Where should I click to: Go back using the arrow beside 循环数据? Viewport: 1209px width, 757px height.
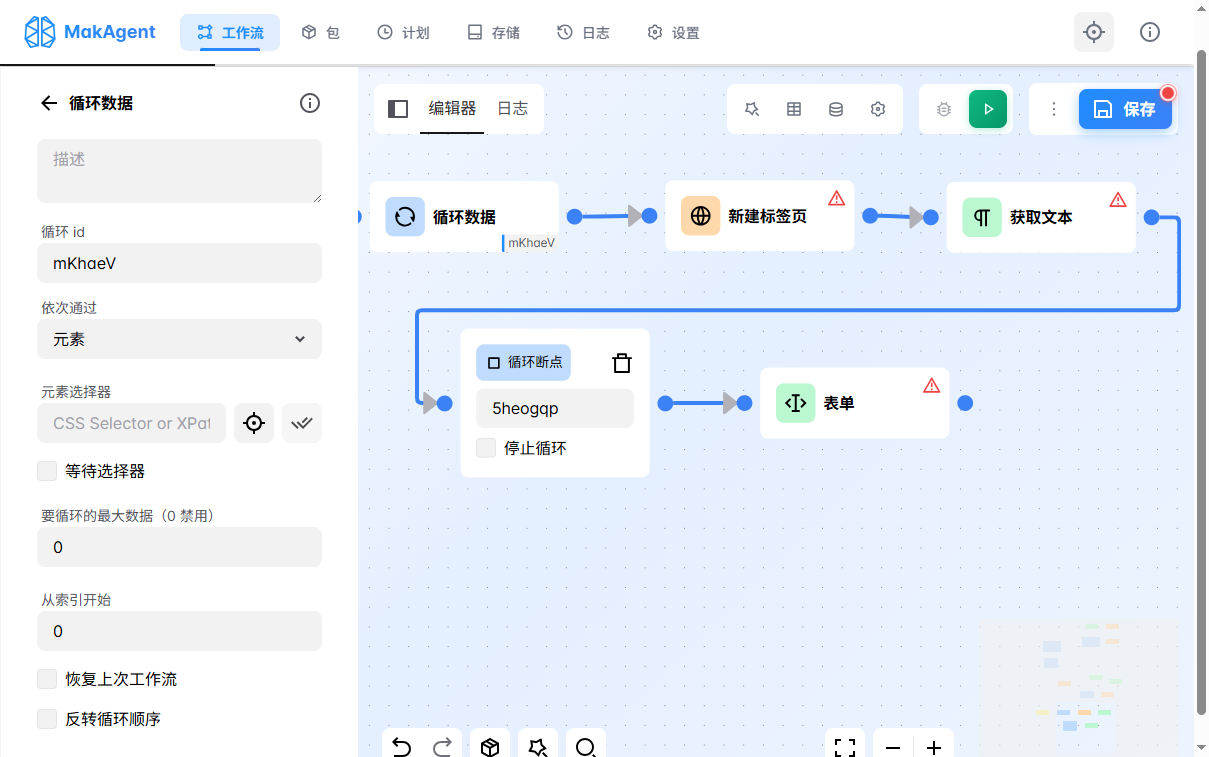click(x=49, y=103)
